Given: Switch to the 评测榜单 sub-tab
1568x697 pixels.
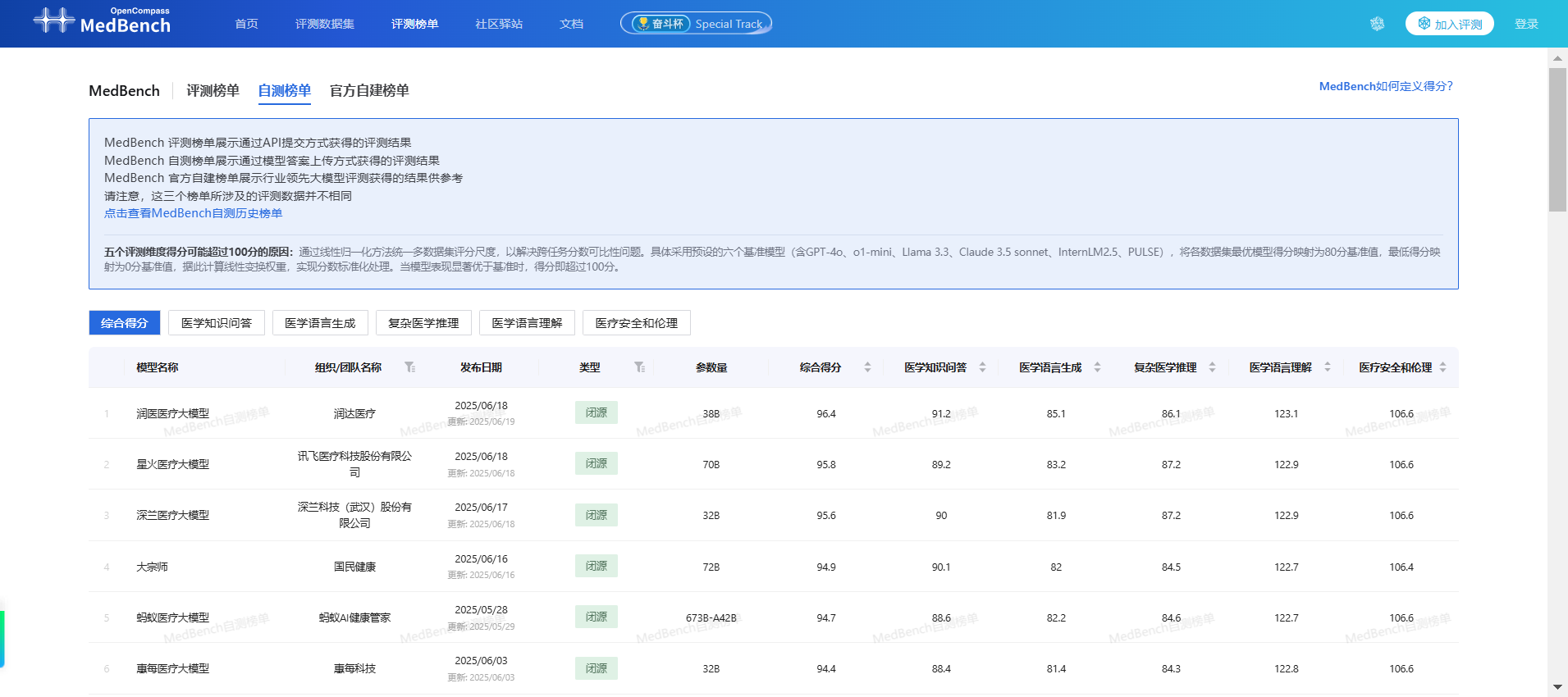Looking at the screenshot, I should point(213,90).
